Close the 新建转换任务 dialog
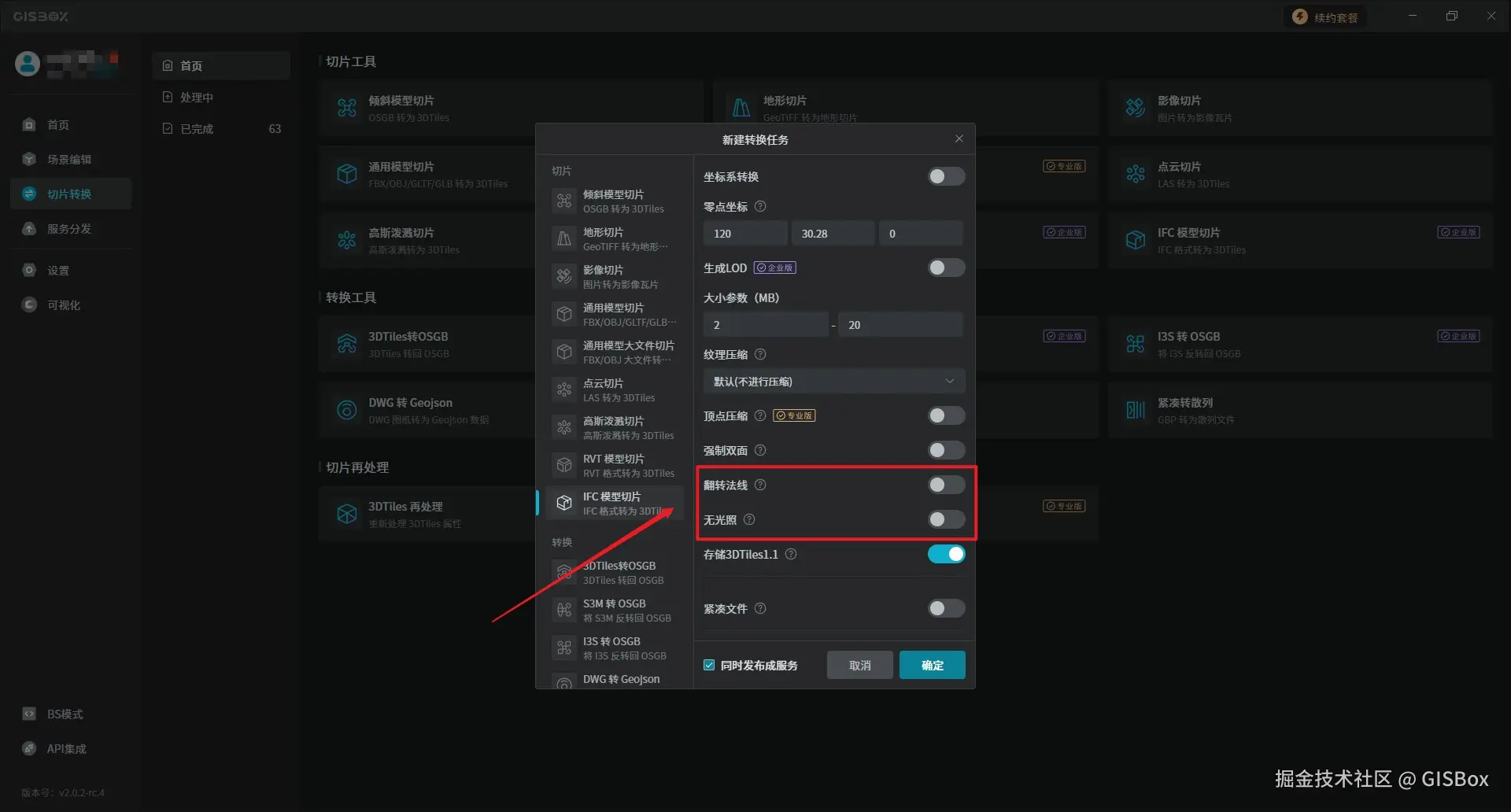Viewport: 1511px width, 812px height. click(x=959, y=139)
